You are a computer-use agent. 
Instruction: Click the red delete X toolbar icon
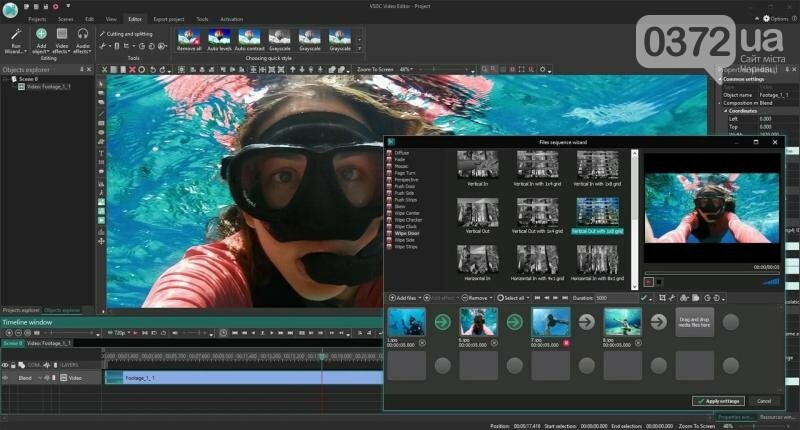coord(132,69)
